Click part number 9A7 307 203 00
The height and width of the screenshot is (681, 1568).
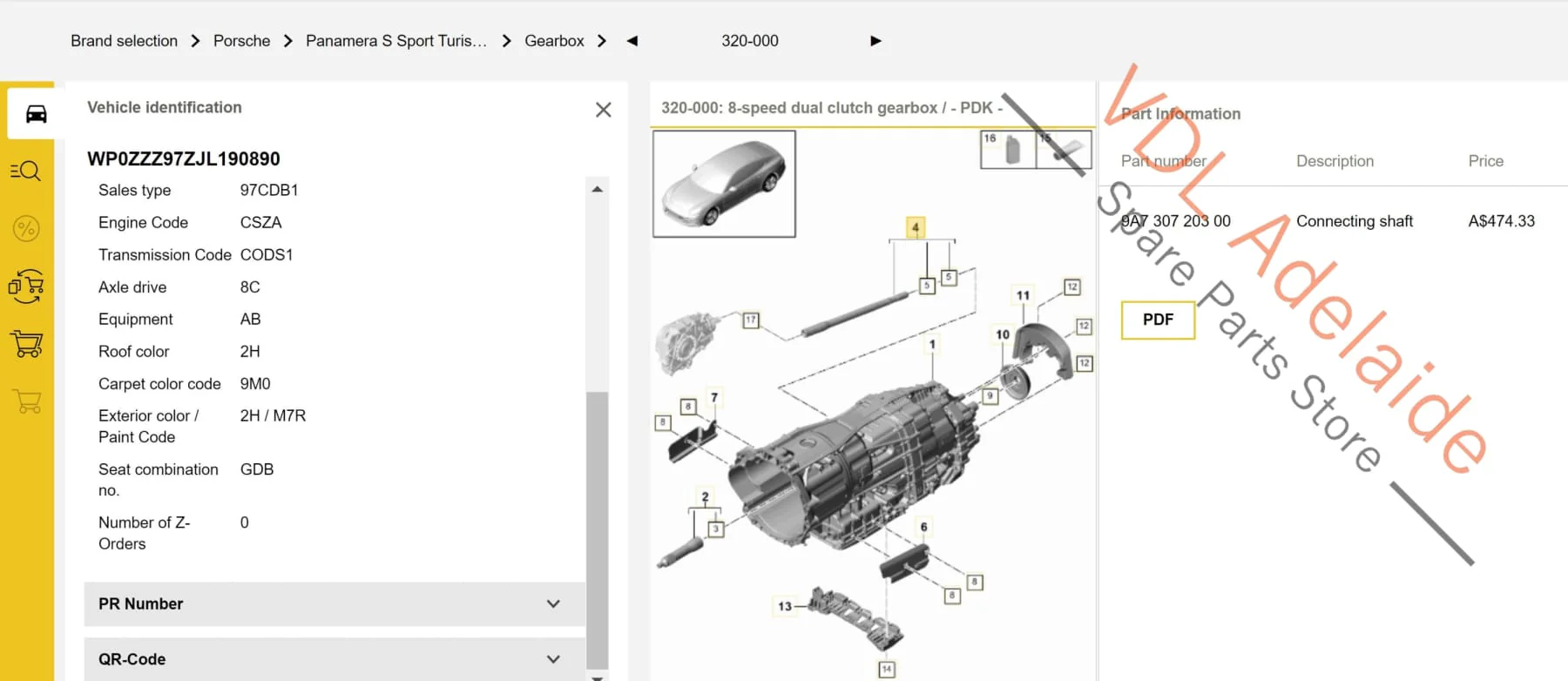coord(1176,221)
